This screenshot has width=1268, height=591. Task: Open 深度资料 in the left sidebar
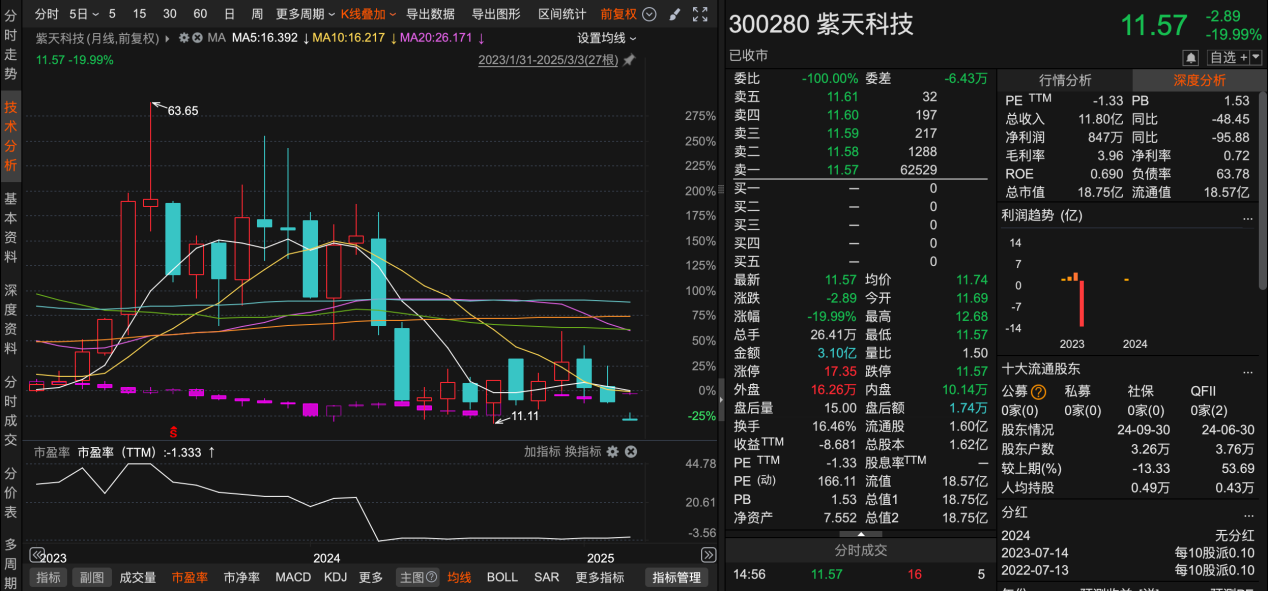coord(11,320)
